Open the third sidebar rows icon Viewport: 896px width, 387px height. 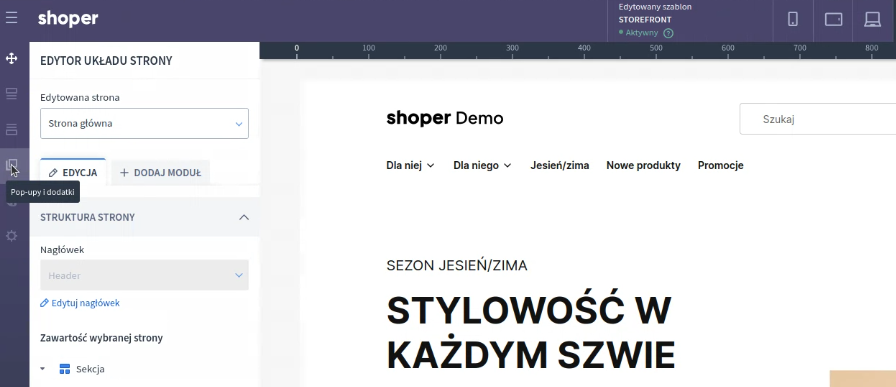point(11,129)
